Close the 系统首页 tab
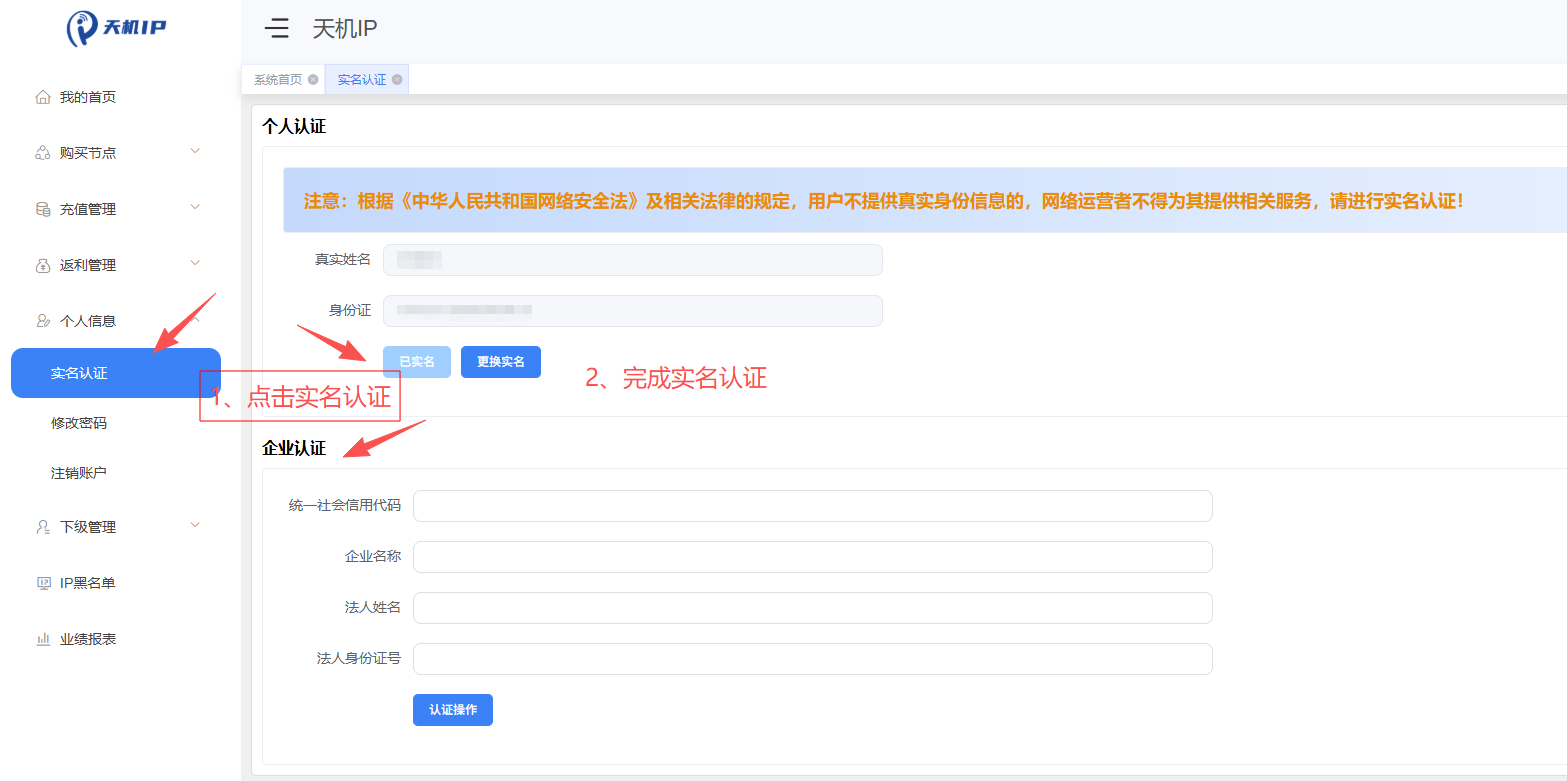This screenshot has height=781, width=1567. coord(313,80)
